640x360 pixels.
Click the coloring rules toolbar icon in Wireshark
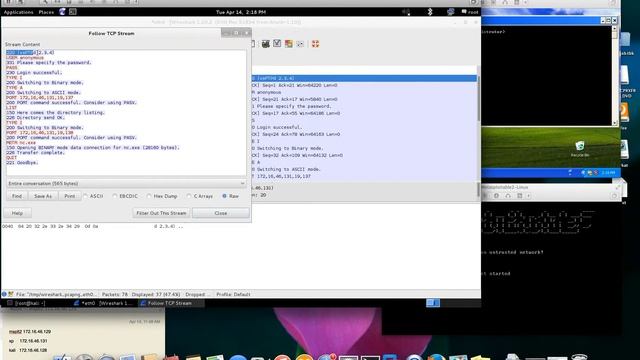pos(289,44)
